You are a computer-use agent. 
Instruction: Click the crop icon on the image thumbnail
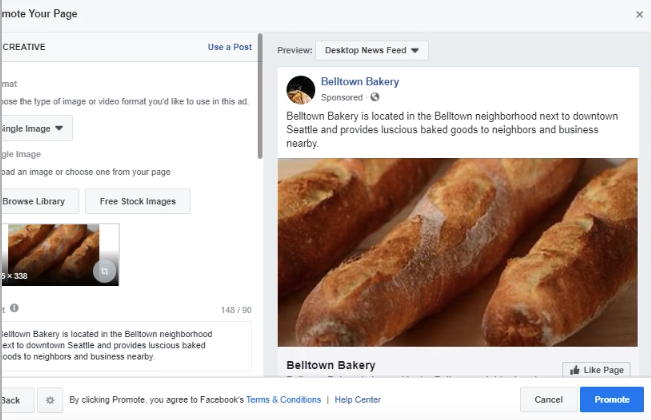106,271
